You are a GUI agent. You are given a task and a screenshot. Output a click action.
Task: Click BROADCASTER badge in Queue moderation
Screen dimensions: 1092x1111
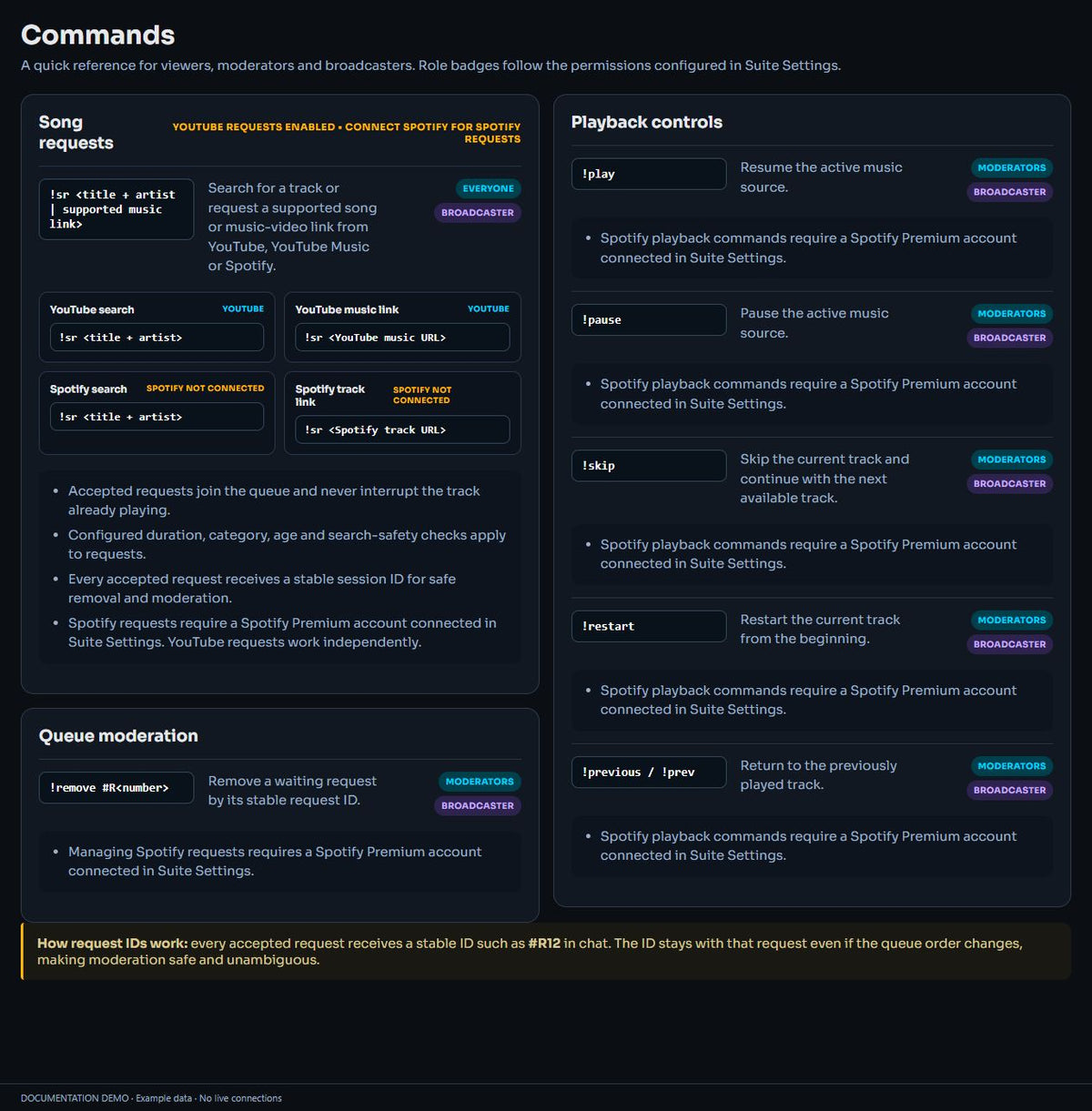tap(477, 806)
